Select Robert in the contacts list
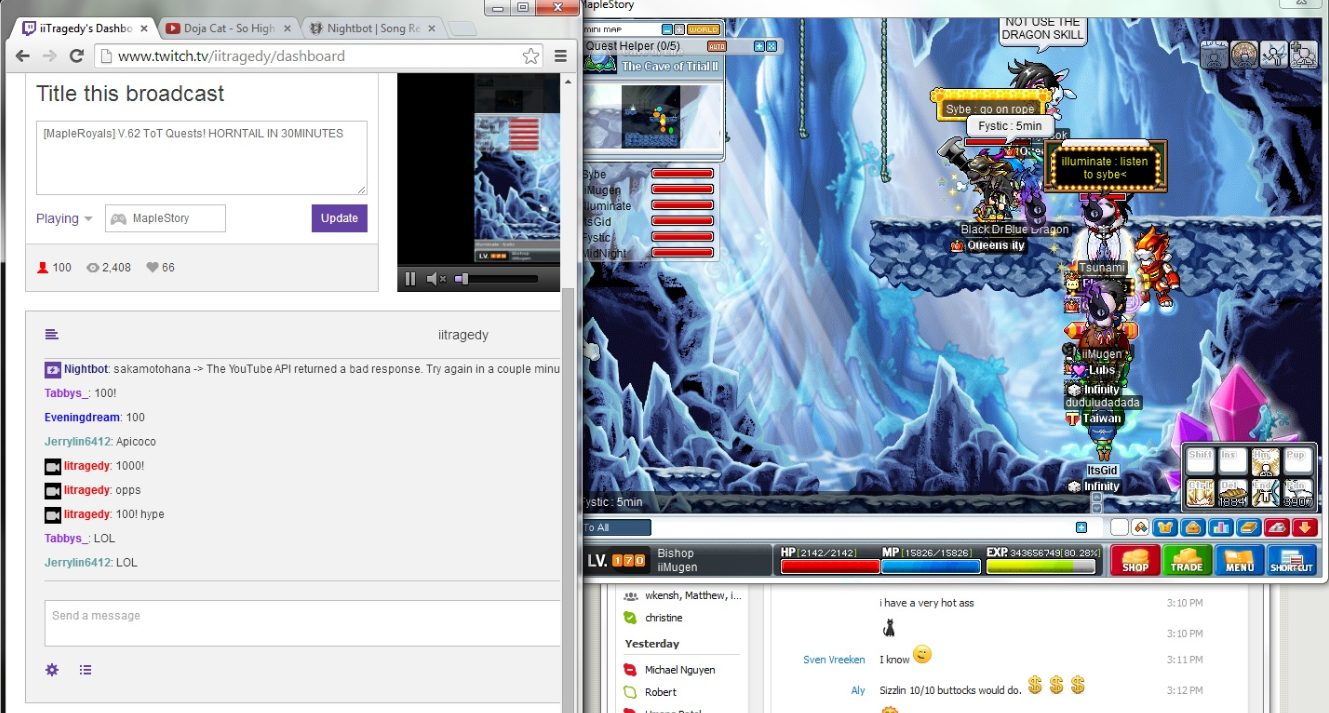The width and height of the screenshot is (1329, 713). 661,692
